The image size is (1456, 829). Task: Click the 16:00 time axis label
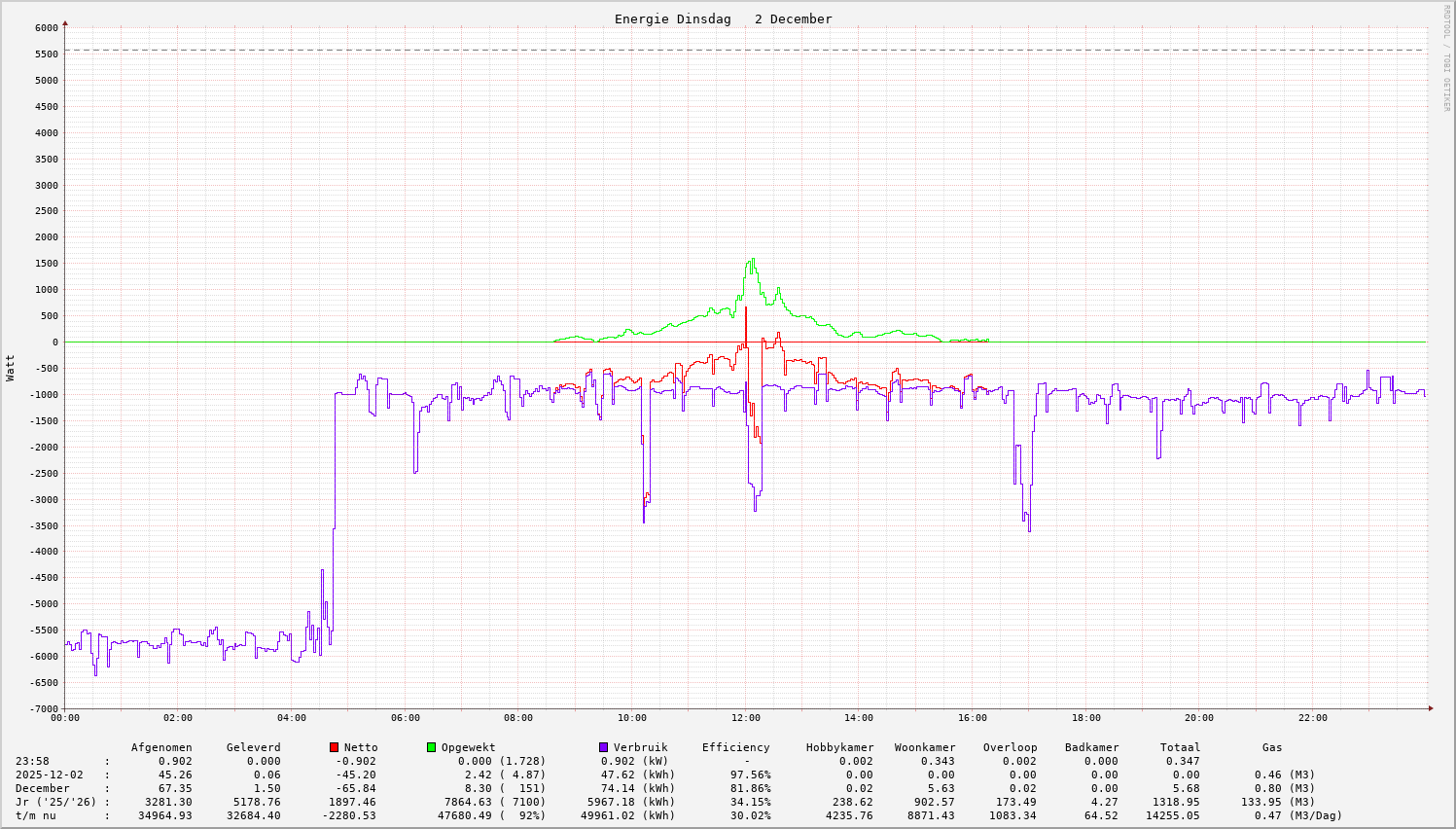(972, 718)
